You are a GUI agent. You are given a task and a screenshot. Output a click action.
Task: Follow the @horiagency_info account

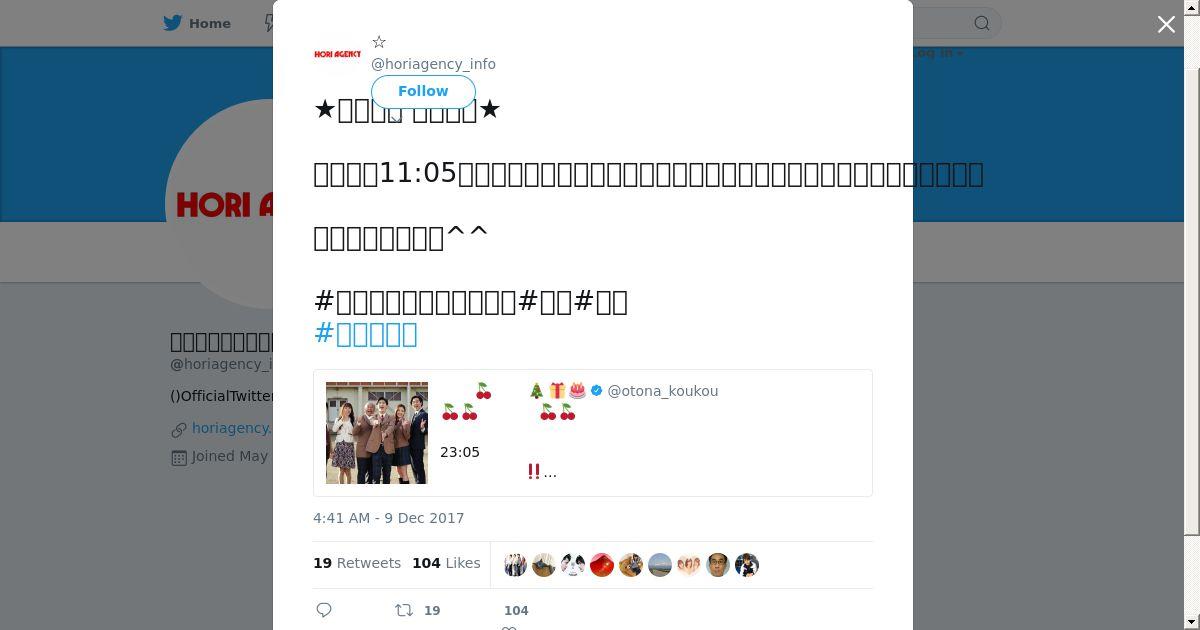[423, 91]
